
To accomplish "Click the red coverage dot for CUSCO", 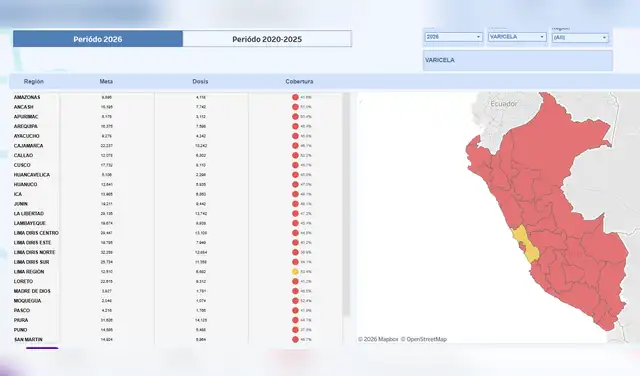I will (x=295, y=165).
